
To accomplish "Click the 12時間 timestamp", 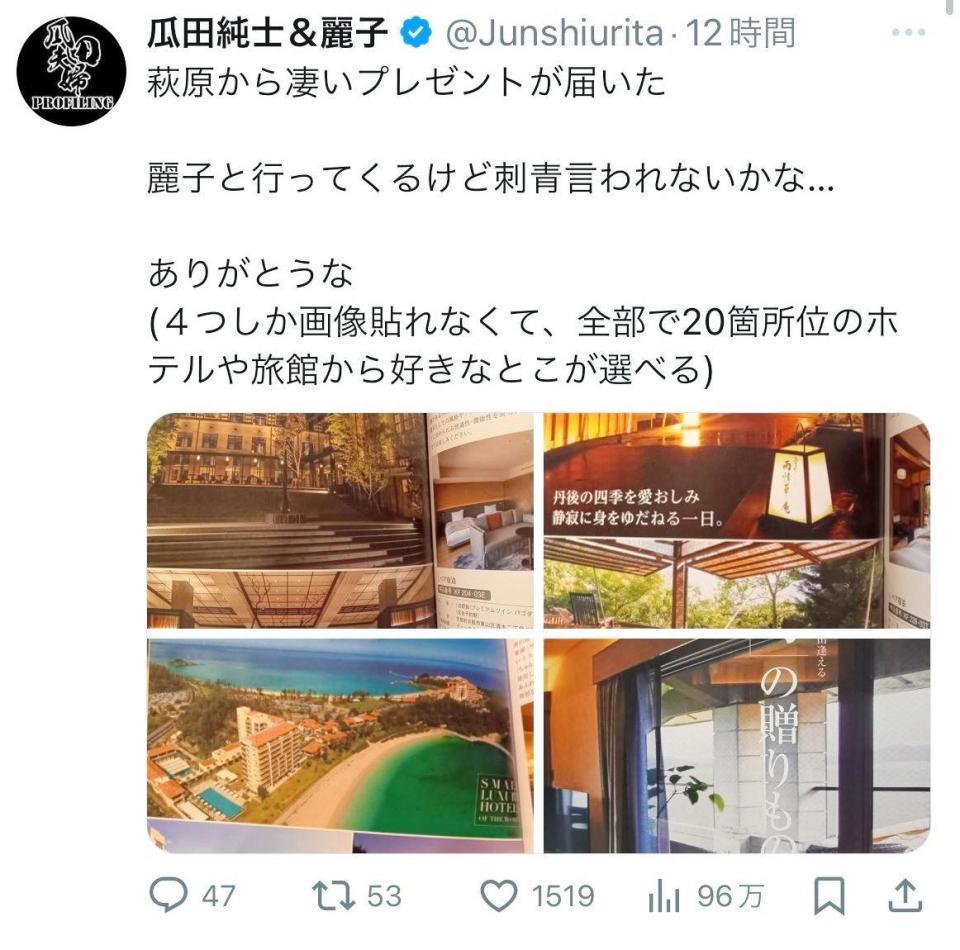I will point(740,33).
